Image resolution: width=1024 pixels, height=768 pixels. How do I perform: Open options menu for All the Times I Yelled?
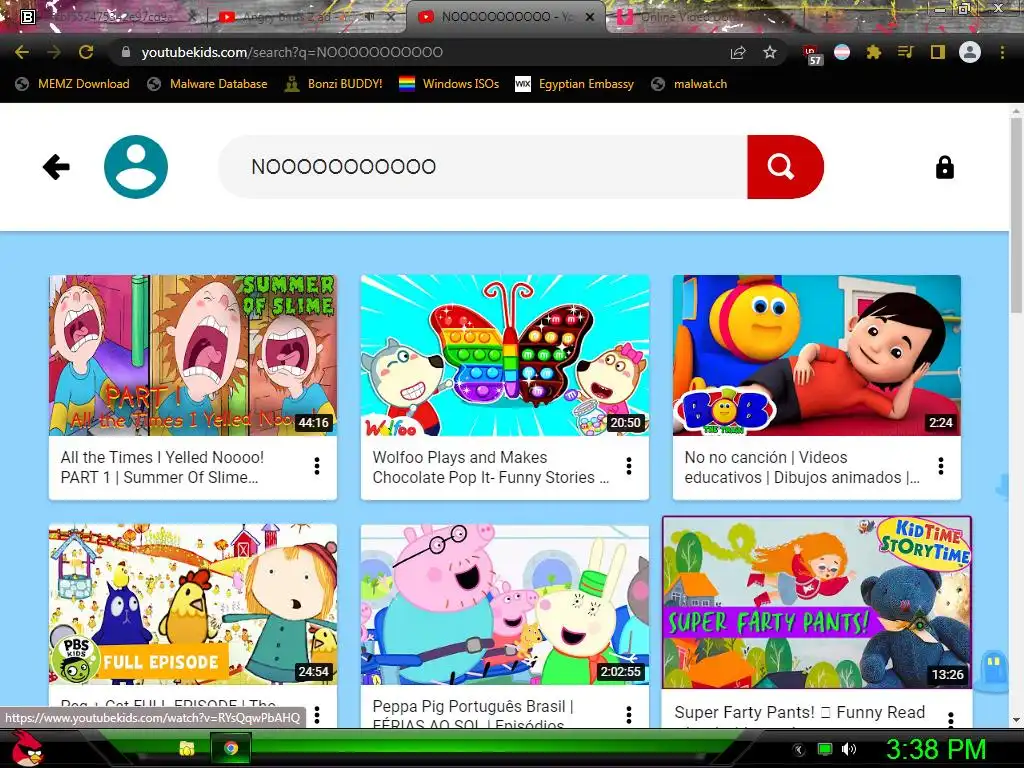click(x=317, y=466)
